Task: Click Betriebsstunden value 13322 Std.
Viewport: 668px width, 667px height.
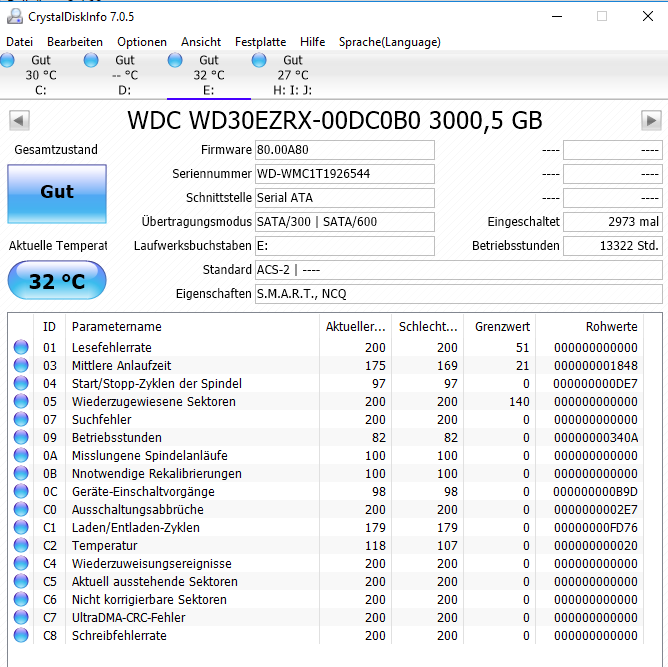Action: (613, 246)
